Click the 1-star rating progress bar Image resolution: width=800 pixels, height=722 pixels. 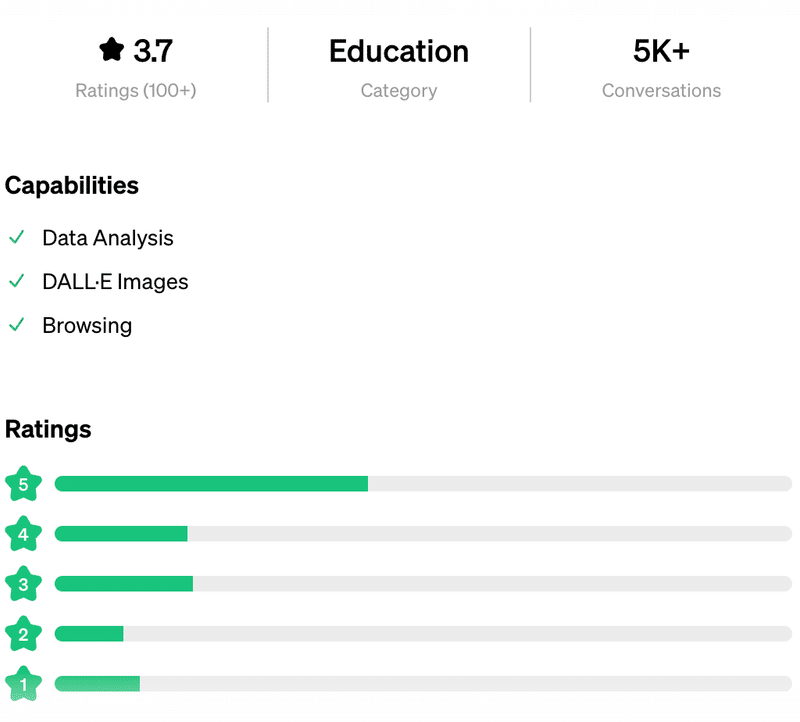click(423, 683)
